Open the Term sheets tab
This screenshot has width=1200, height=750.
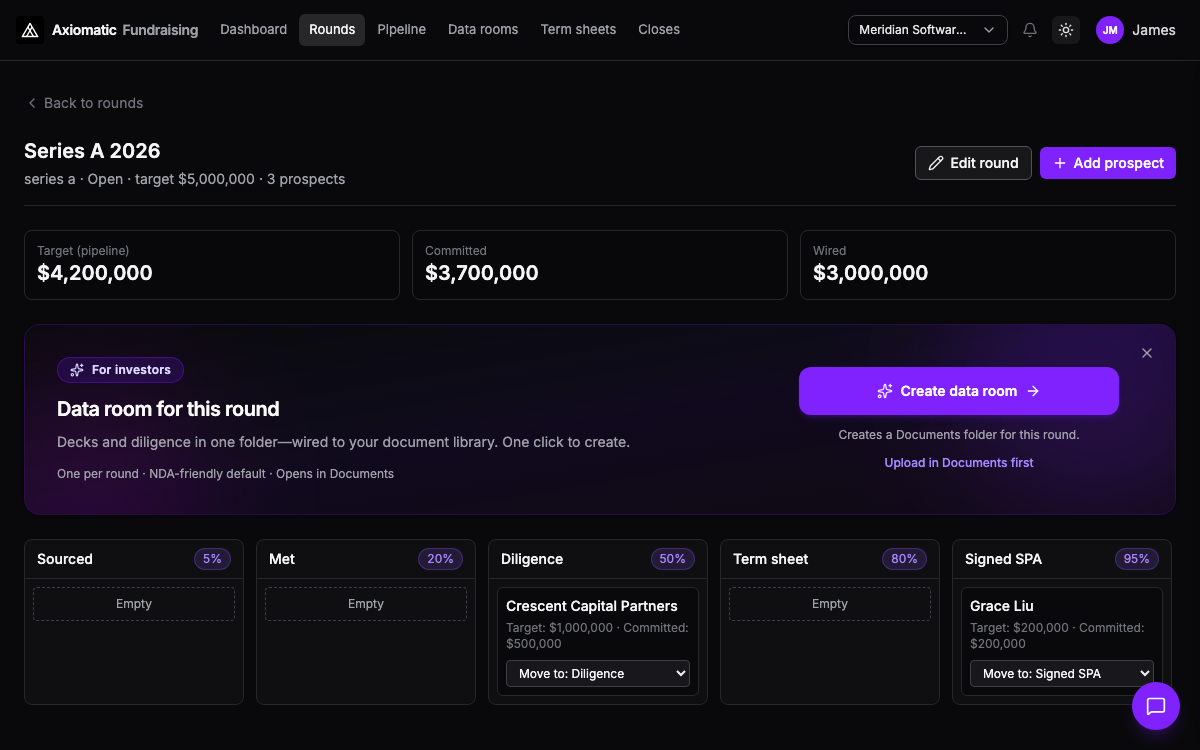tap(578, 30)
